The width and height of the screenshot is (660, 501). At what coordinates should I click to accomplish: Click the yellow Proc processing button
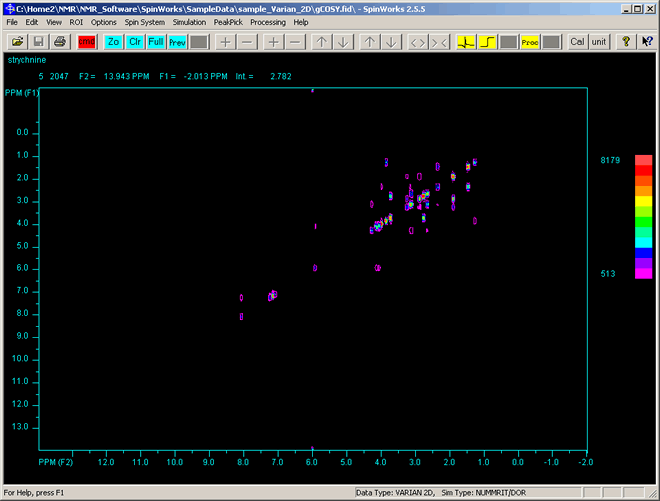pos(530,42)
